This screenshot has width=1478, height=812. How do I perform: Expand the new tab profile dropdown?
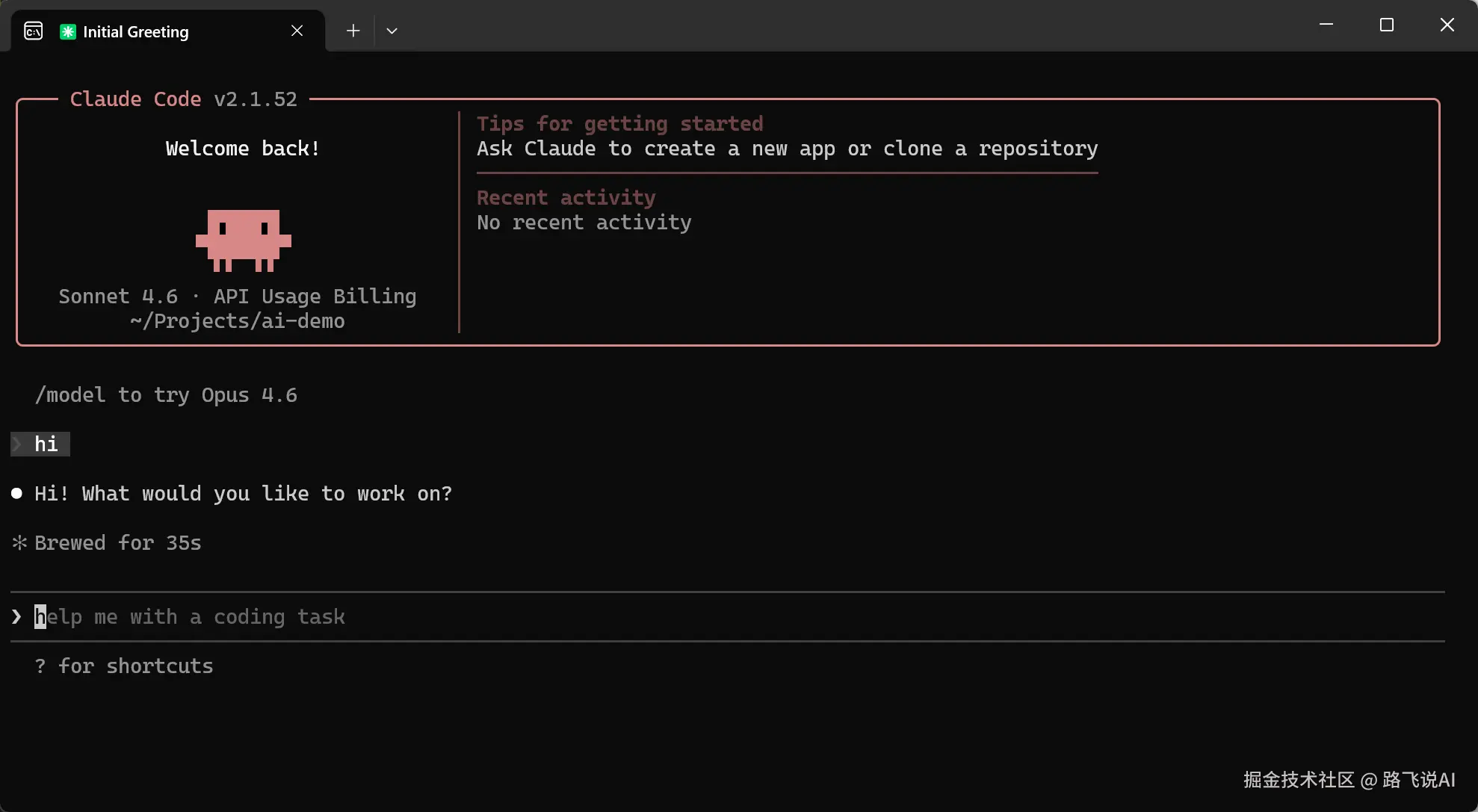(x=392, y=31)
